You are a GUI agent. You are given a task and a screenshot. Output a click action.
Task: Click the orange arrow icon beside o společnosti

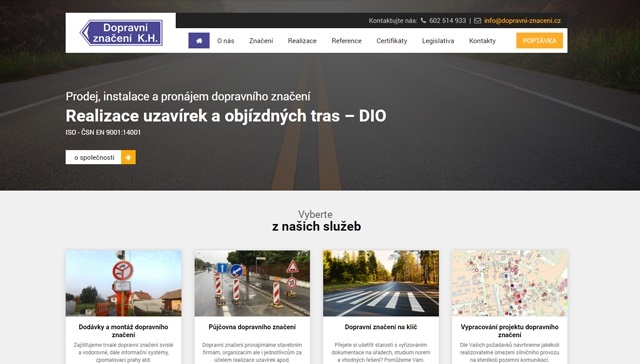pyautogui.click(x=129, y=157)
